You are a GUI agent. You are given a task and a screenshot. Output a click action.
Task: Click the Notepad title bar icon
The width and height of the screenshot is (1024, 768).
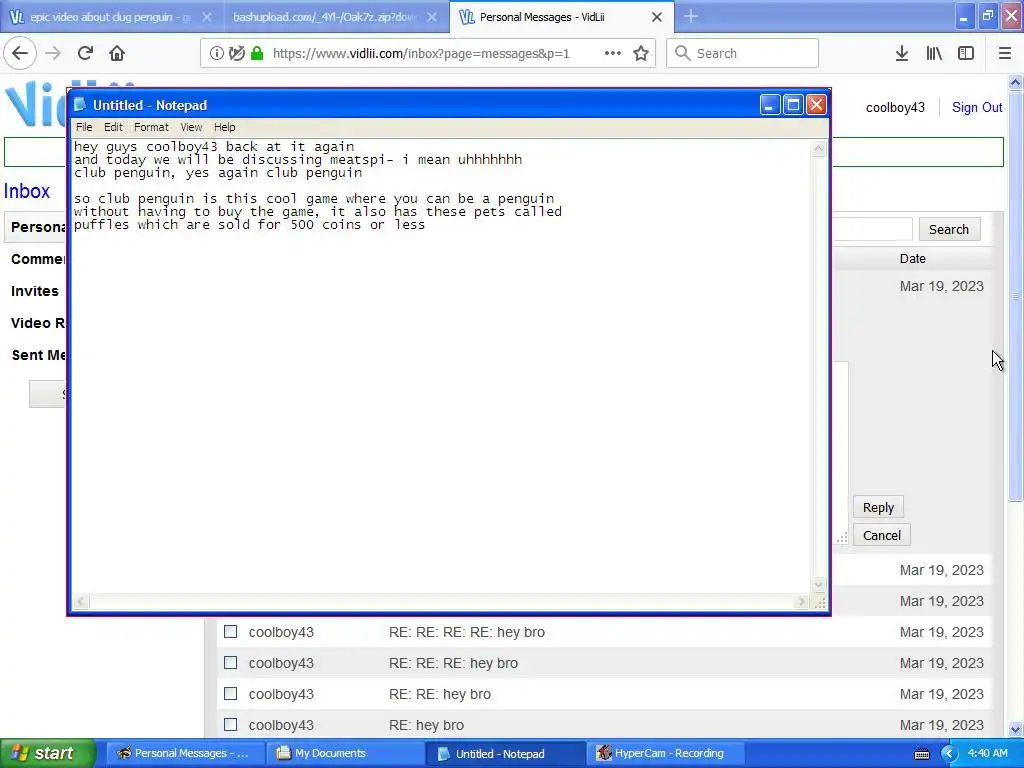pos(80,105)
